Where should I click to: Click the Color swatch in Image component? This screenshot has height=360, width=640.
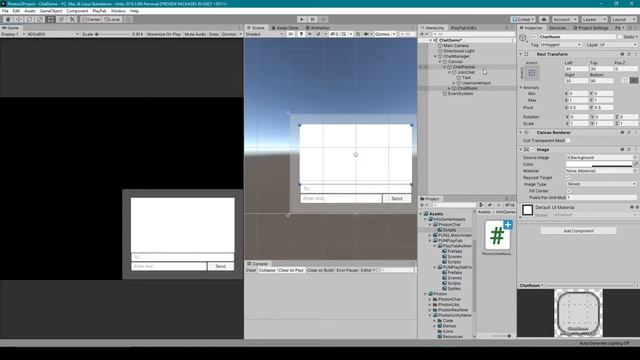click(x=599, y=164)
